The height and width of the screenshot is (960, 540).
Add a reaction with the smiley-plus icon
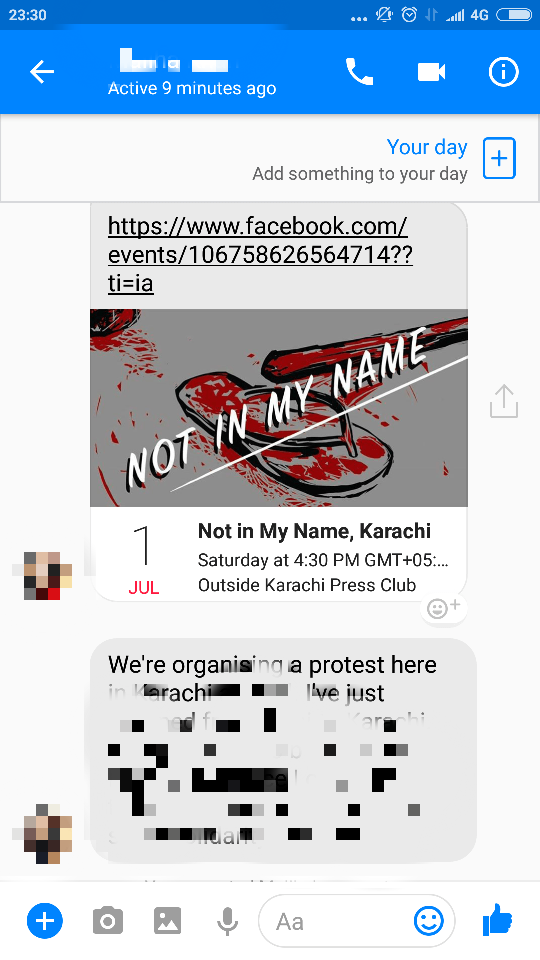tap(443, 609)
